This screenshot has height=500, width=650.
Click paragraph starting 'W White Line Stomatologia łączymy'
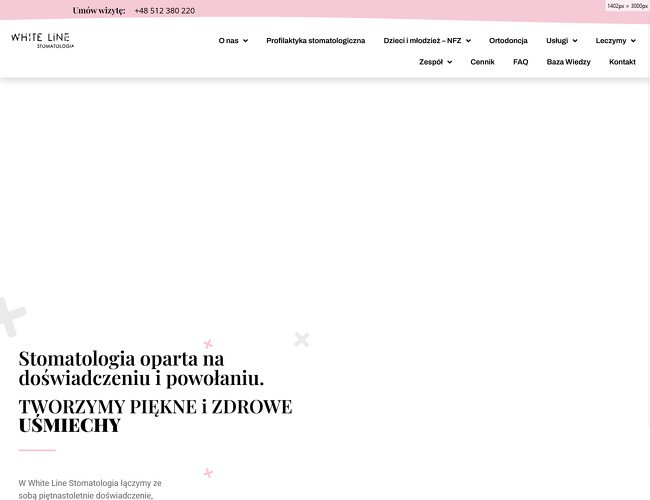point(90,489)
